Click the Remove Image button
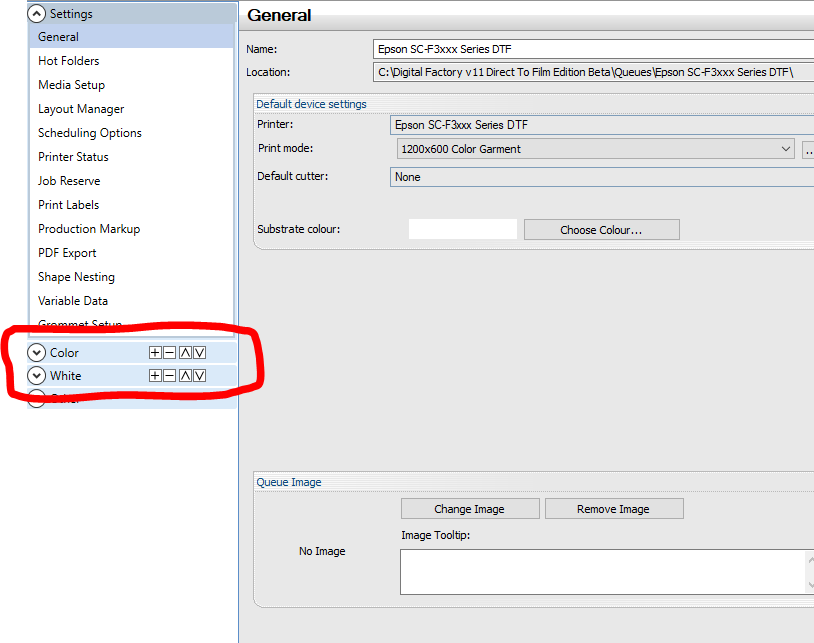 pos(614,509)
